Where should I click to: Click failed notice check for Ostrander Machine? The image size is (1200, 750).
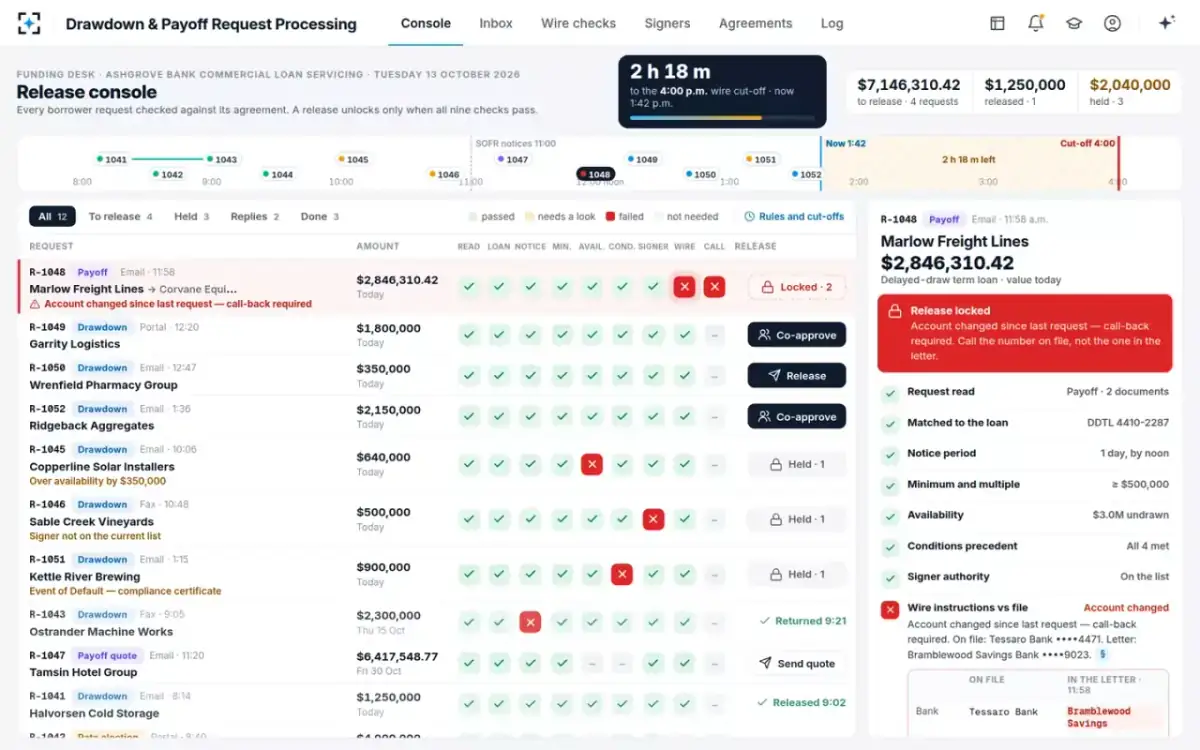(531, 622)
